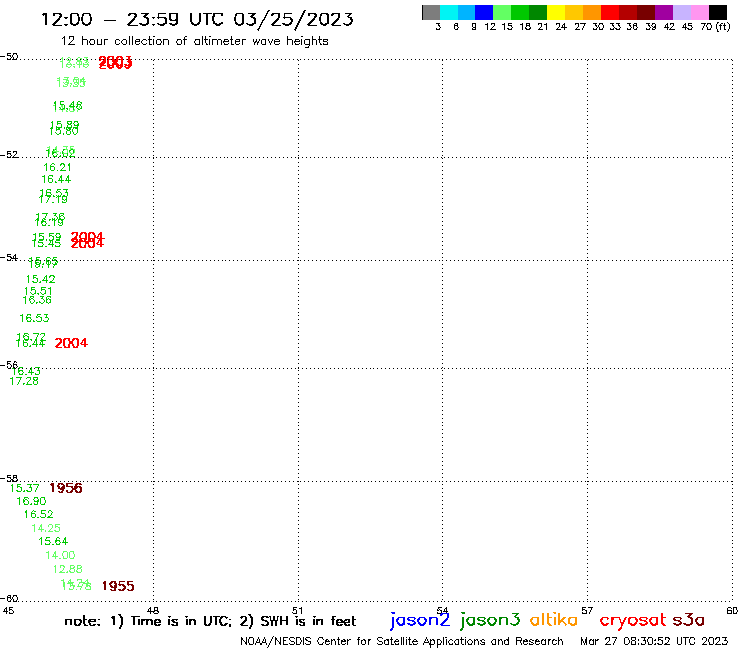This screenshot has width=740, height=650.
Task: Click the latitude axis label -60
Action: [x=9, y=599]
